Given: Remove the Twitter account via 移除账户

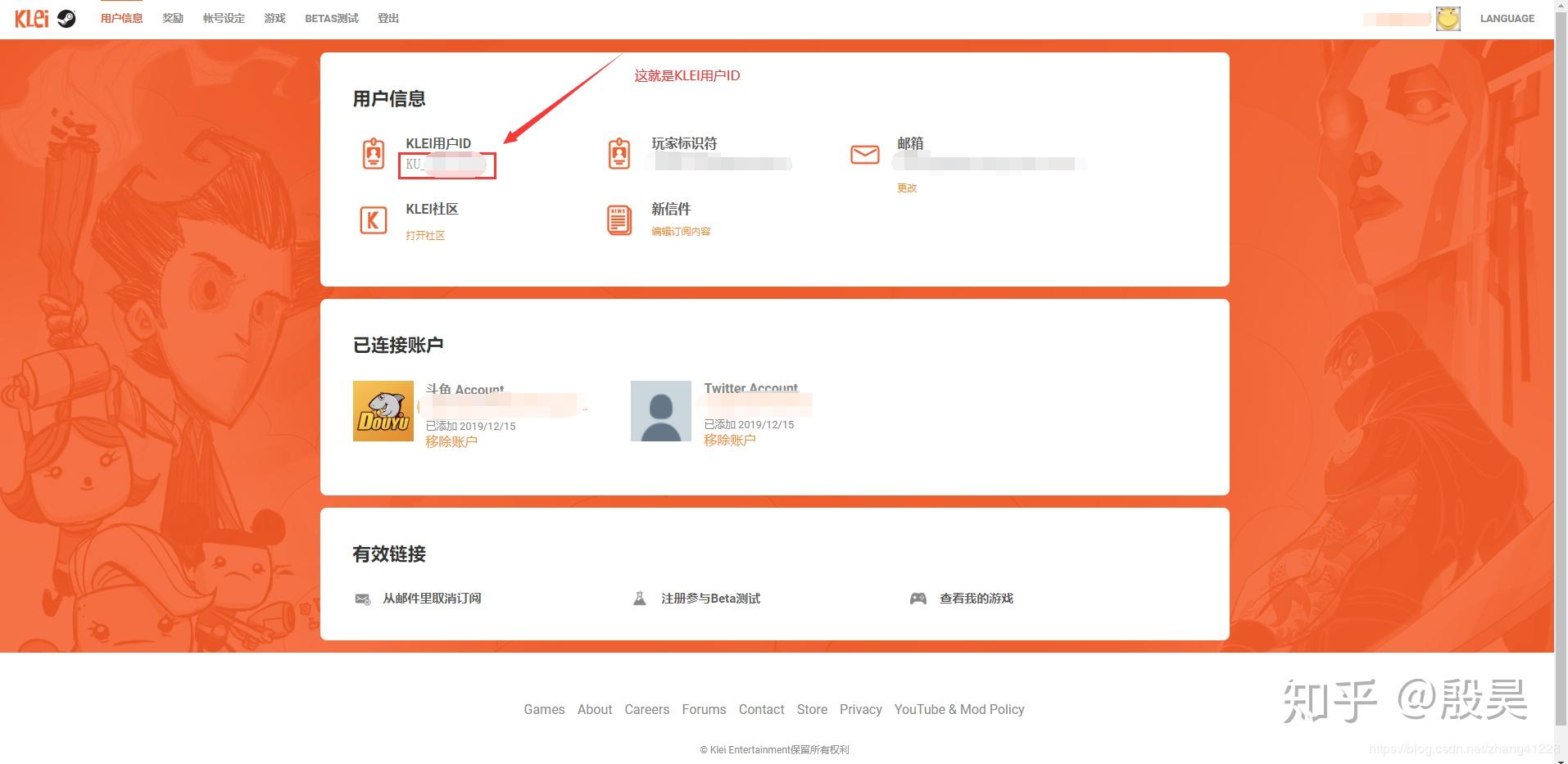Looking at the screenshot, I should [x=730, y=440].
